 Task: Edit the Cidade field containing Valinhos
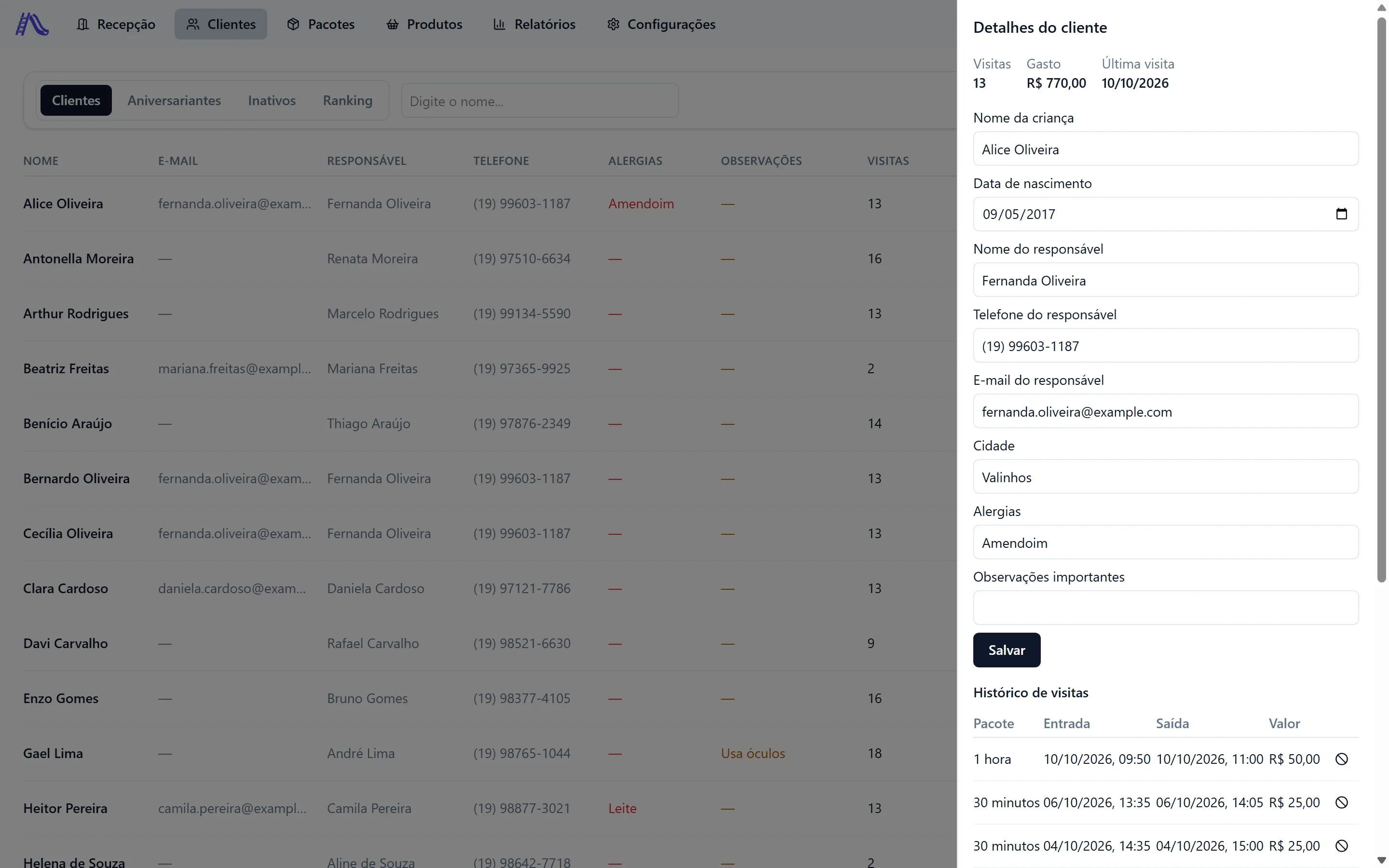coord(1166,476)
